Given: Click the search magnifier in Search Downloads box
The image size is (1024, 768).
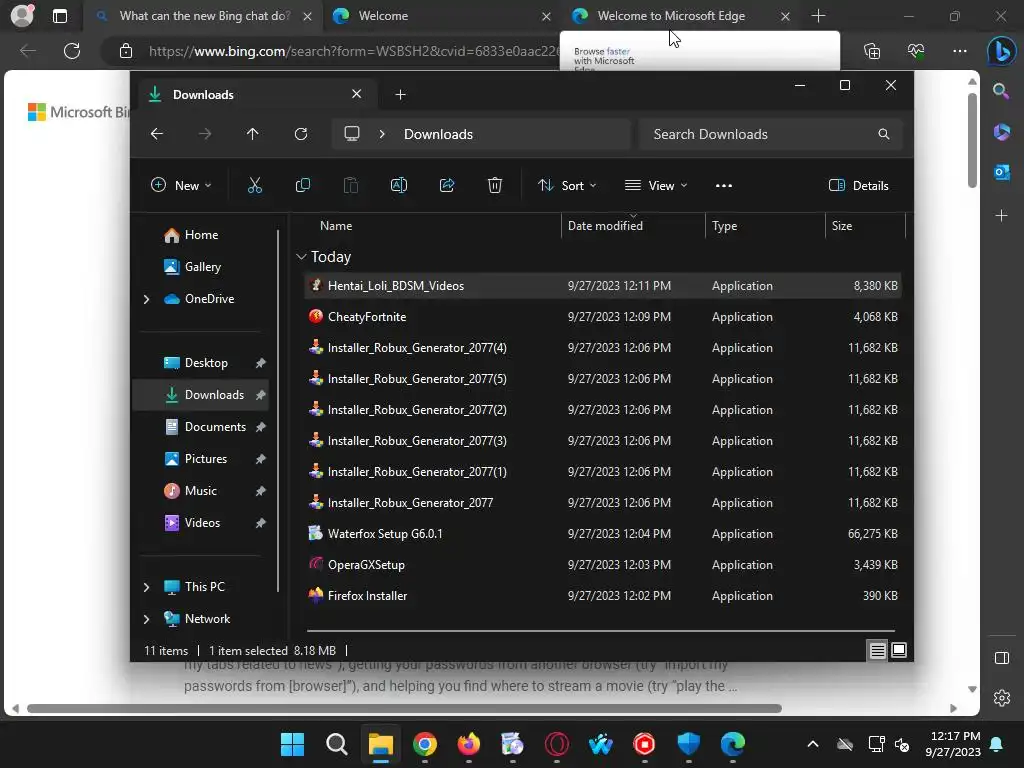Looking at the screenshot, I should (884, 134).
